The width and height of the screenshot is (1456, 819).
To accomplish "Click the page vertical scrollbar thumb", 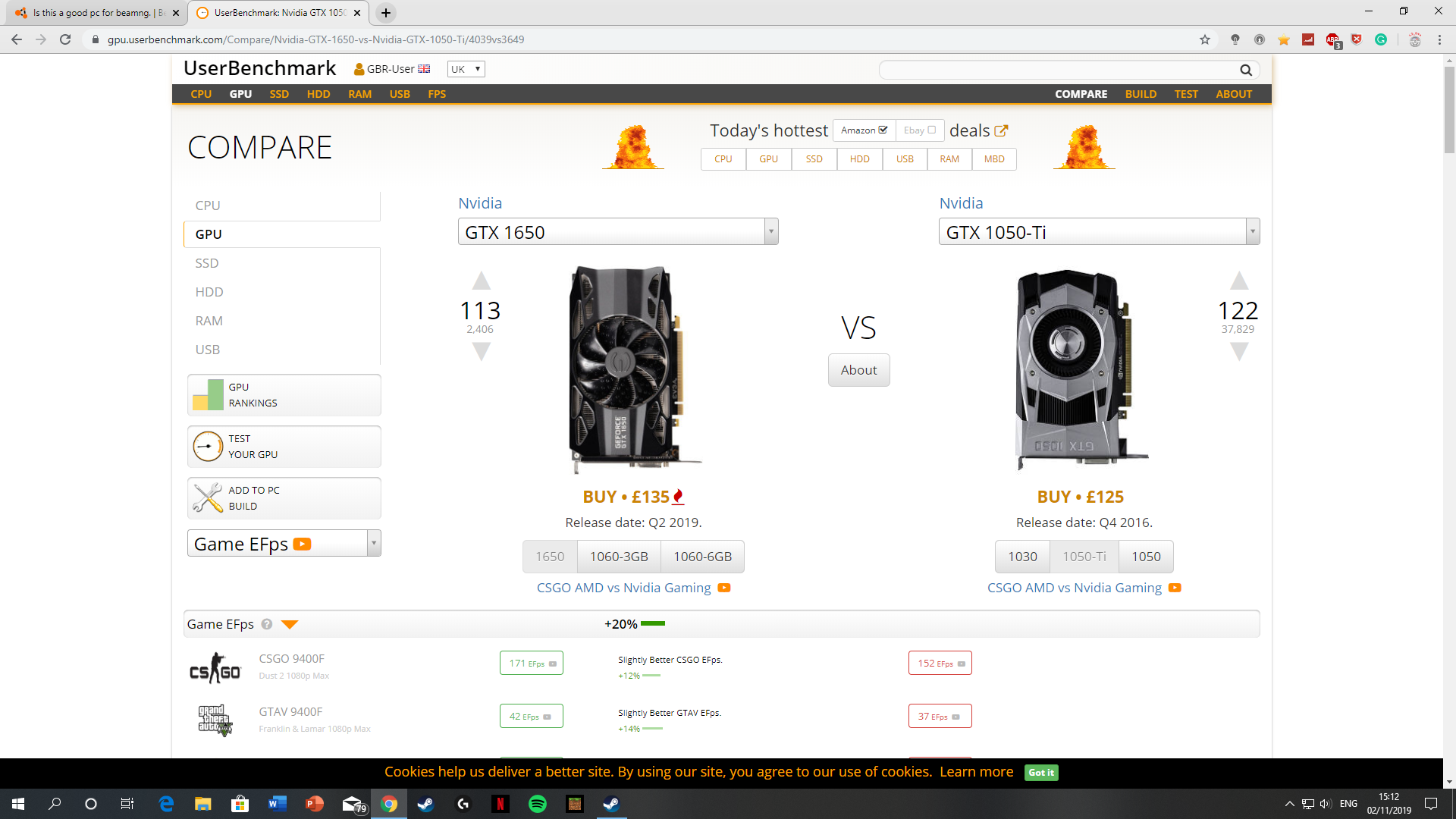I will click(x=1449, y=108).
